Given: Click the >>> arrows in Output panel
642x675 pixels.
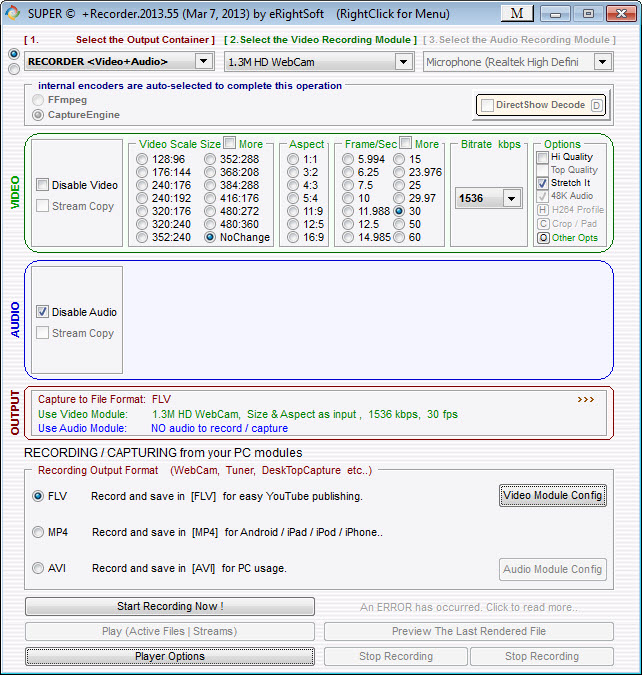Looking at the screenshot, I should click(586, 399).
